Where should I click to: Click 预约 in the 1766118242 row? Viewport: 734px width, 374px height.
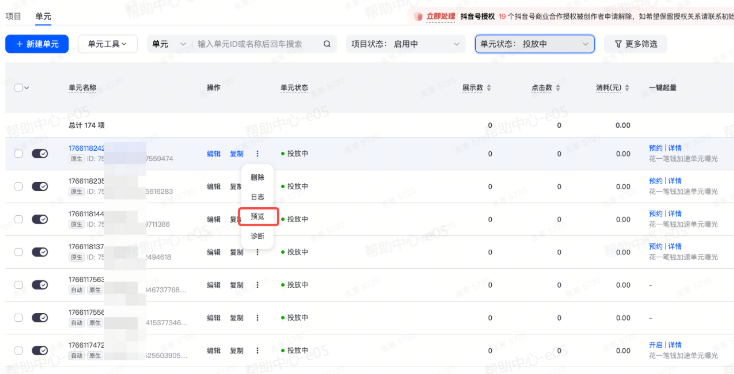click(x=655, y=148)
